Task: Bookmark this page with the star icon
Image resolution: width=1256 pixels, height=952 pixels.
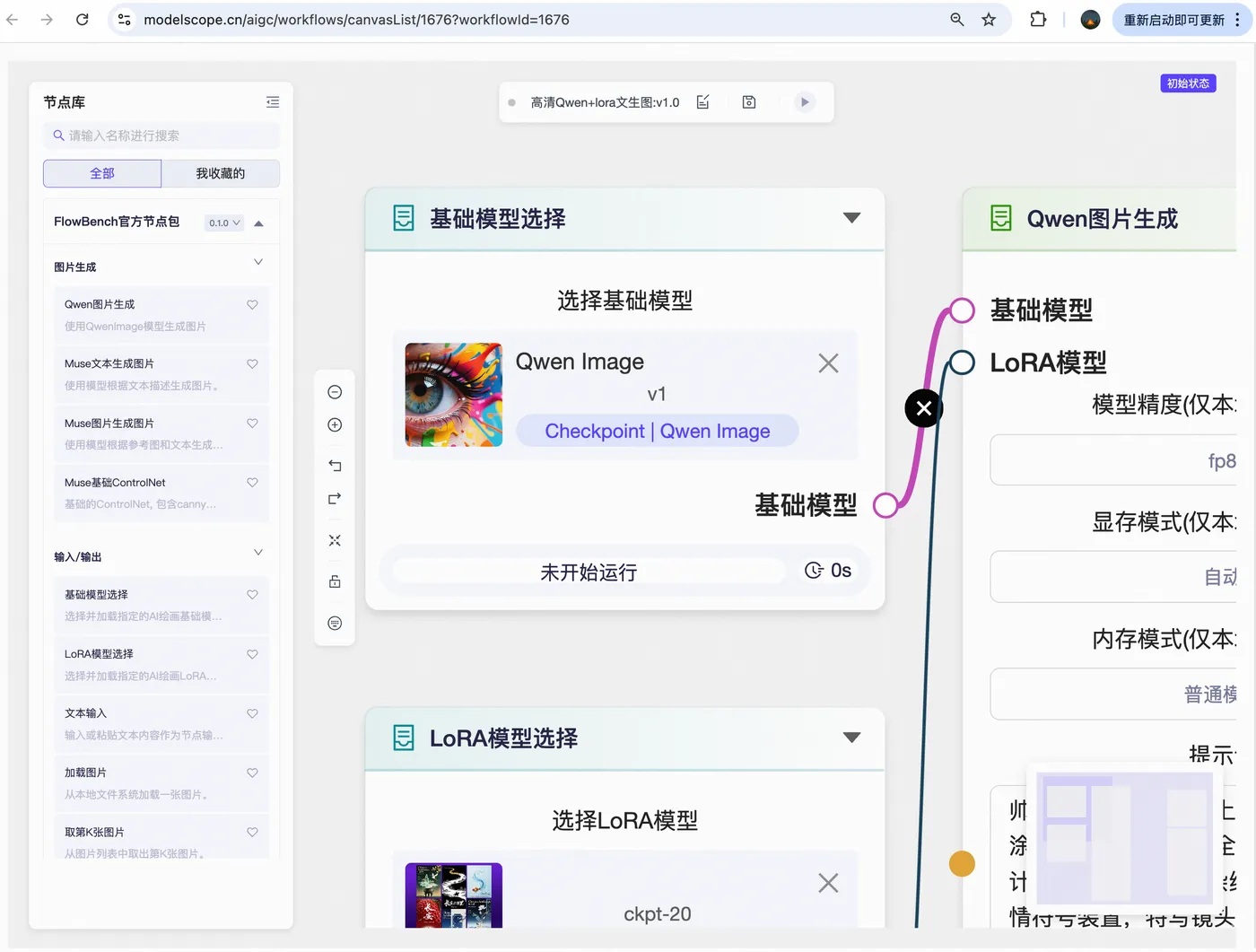Action: click(x=989, y=20)
